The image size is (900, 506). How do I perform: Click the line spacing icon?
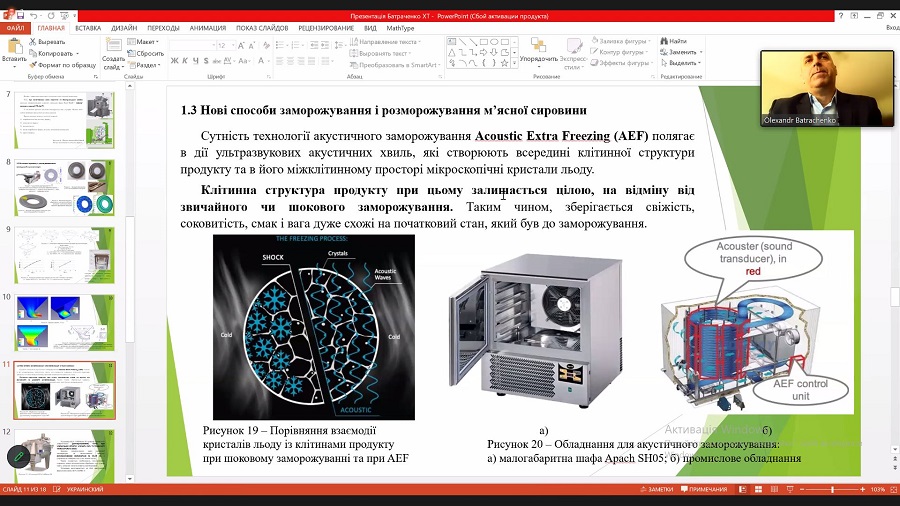point(339,45)
